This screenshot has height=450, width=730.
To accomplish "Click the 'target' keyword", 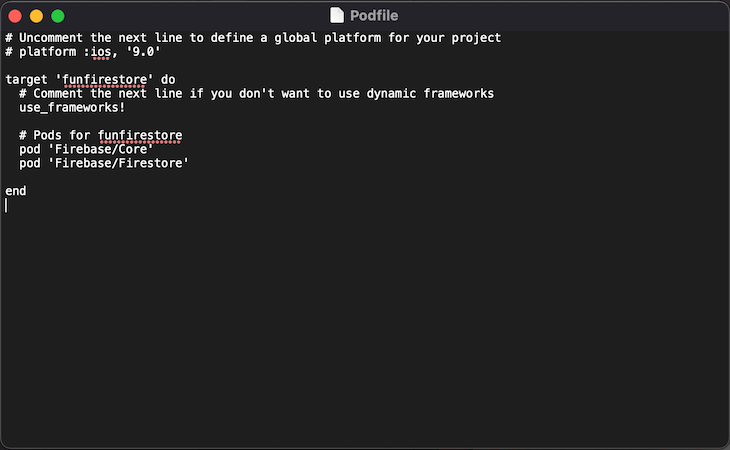I will point(26,80).
